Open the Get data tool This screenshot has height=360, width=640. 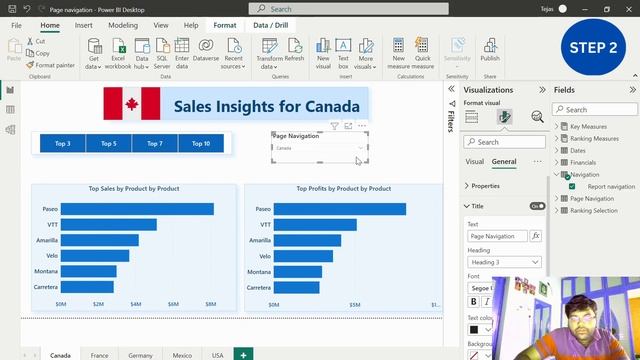(94, 53)
